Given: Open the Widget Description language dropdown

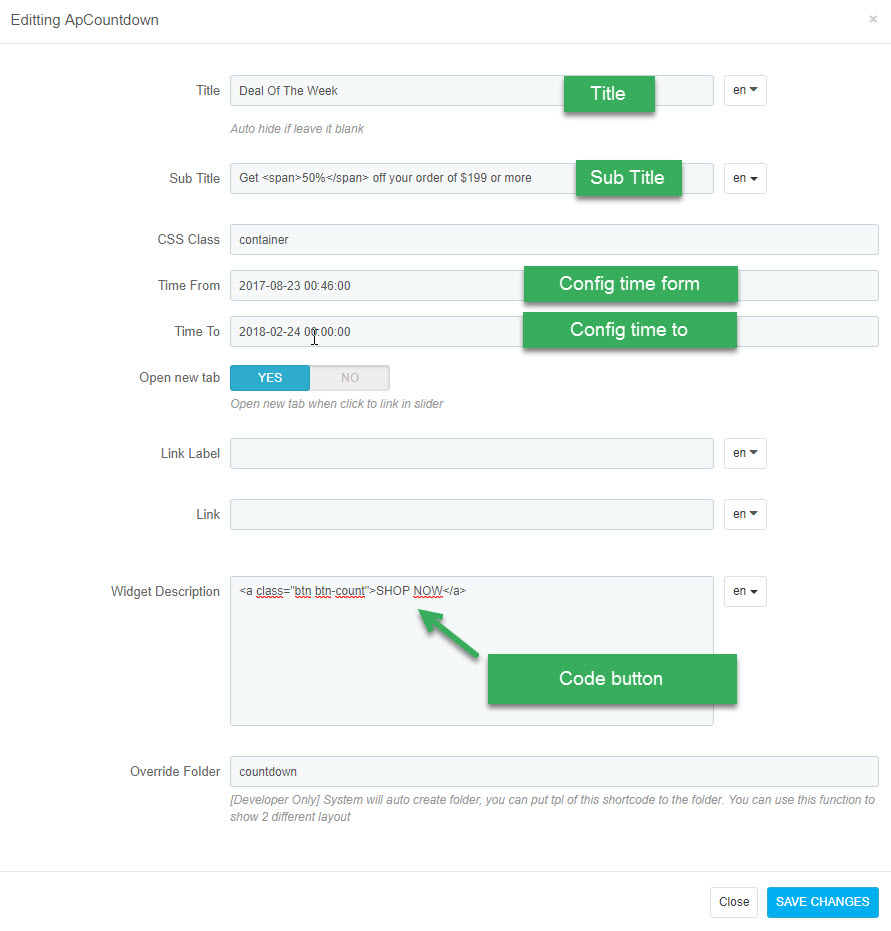Looking at the screenshot, I should (x=745, y=591).
